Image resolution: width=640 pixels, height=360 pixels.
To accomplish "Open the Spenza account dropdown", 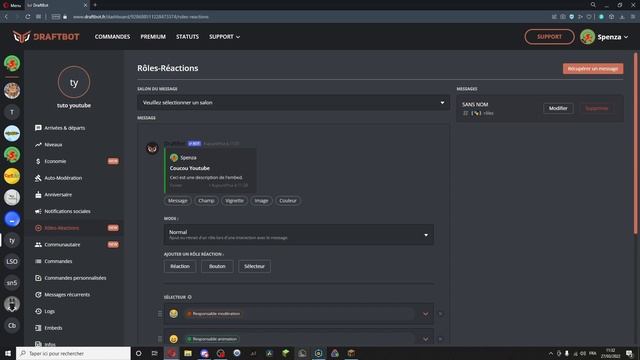I will pos(604,37).
